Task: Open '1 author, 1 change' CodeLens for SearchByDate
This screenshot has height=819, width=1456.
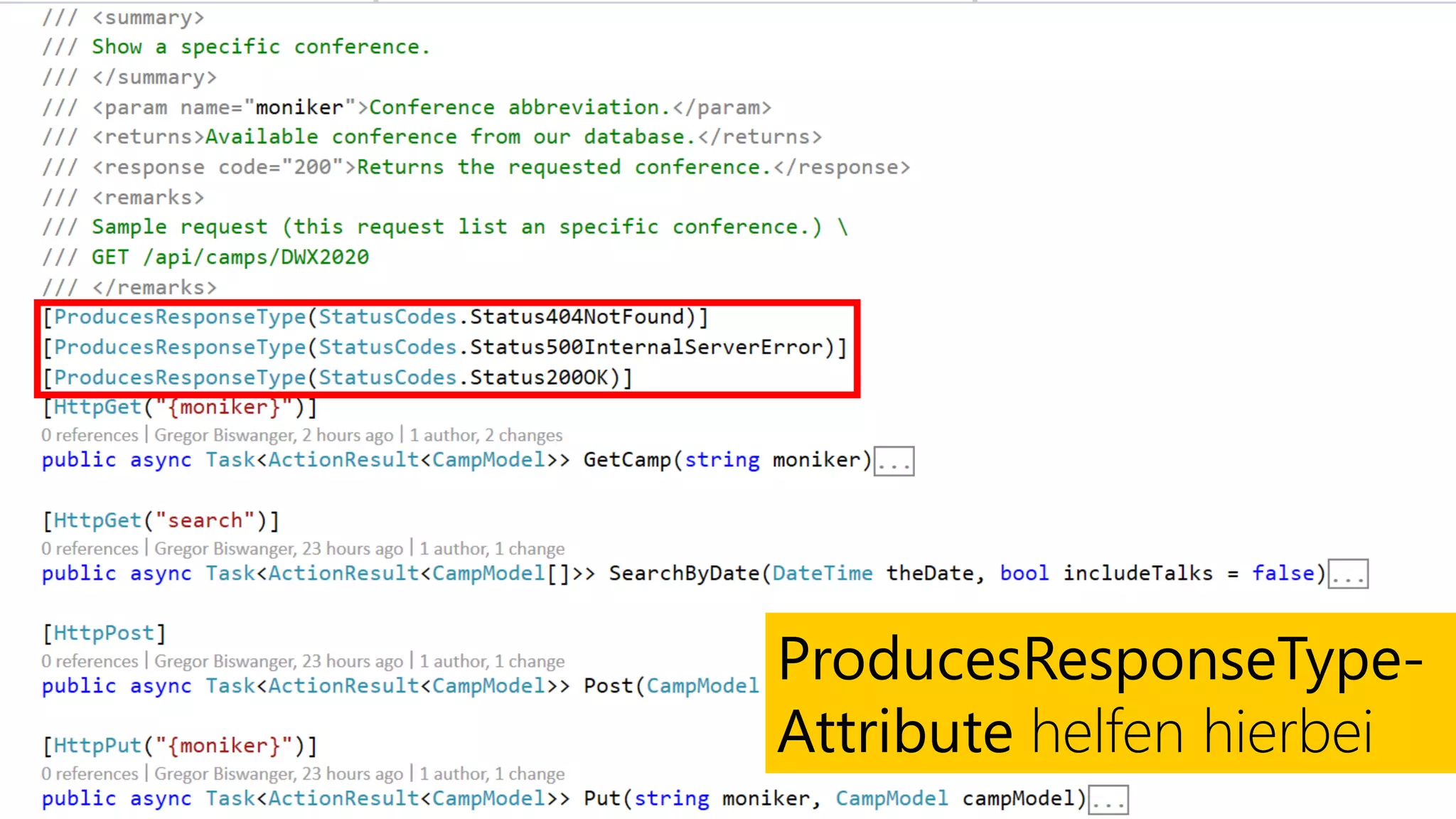Action: pyautogui.click(x=492, y=549)
